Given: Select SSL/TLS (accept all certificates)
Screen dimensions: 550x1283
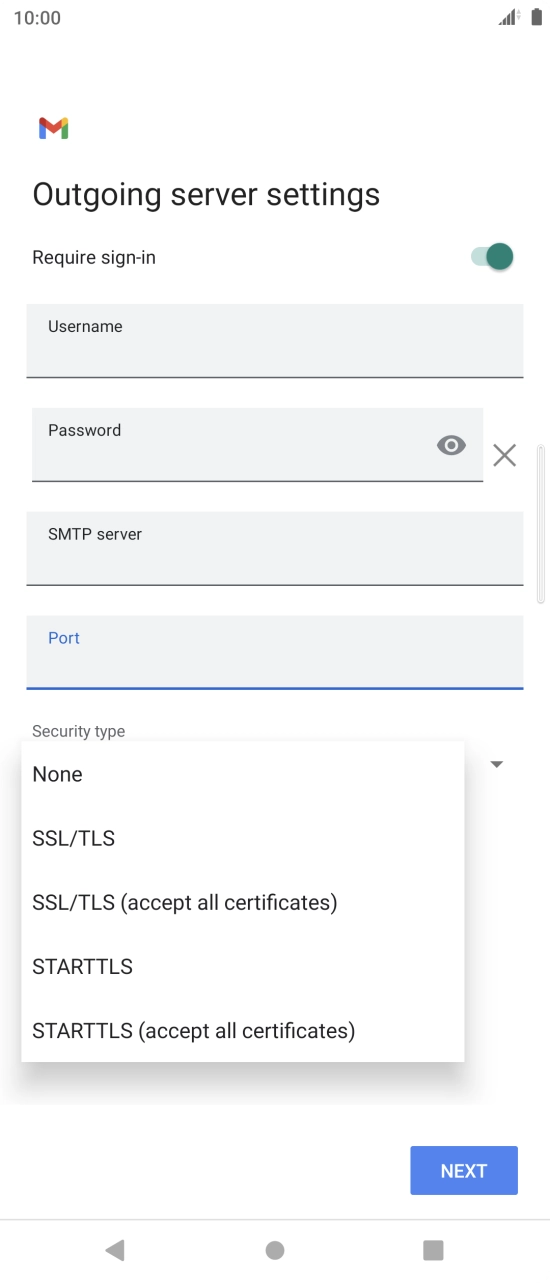Looking at the screenshot, I should pyautogui.click(x=243, y=902).
